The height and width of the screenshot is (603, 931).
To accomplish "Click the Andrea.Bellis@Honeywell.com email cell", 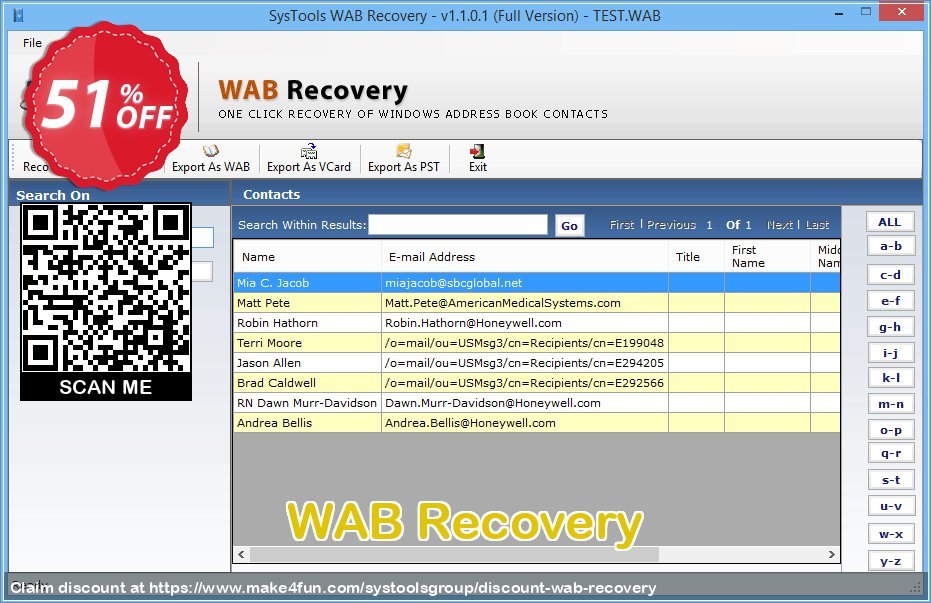I will point(525,423).
